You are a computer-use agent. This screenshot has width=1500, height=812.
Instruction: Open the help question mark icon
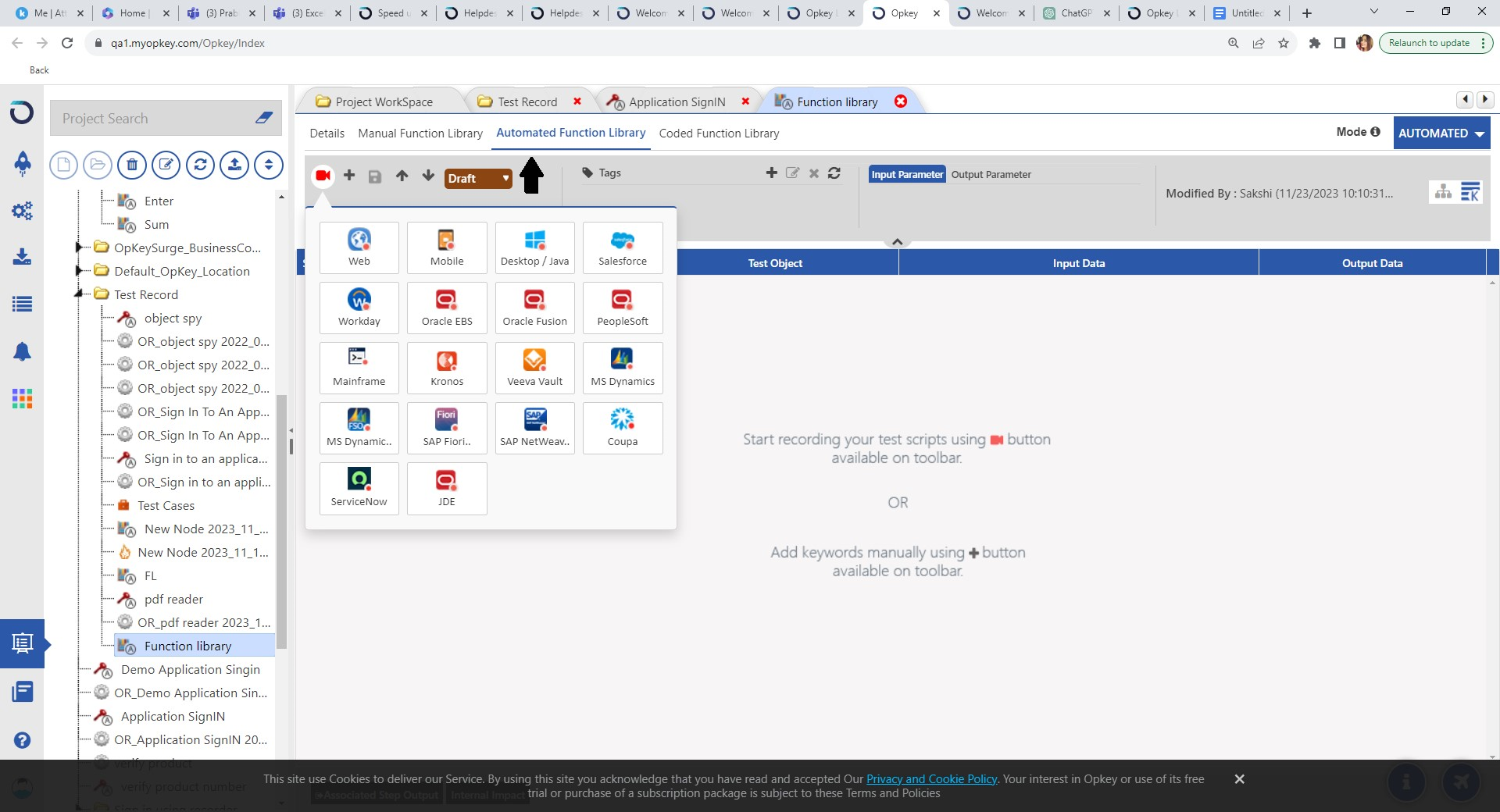(x=22, y=739)
